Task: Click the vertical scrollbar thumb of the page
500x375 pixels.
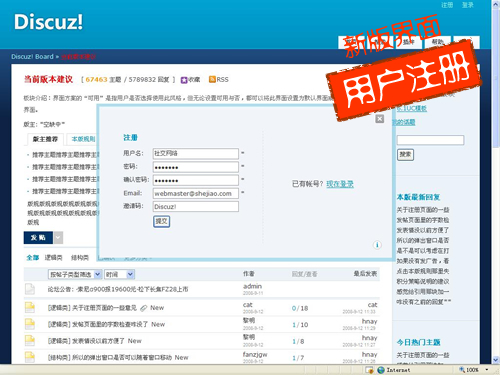Action: (496, 77)
